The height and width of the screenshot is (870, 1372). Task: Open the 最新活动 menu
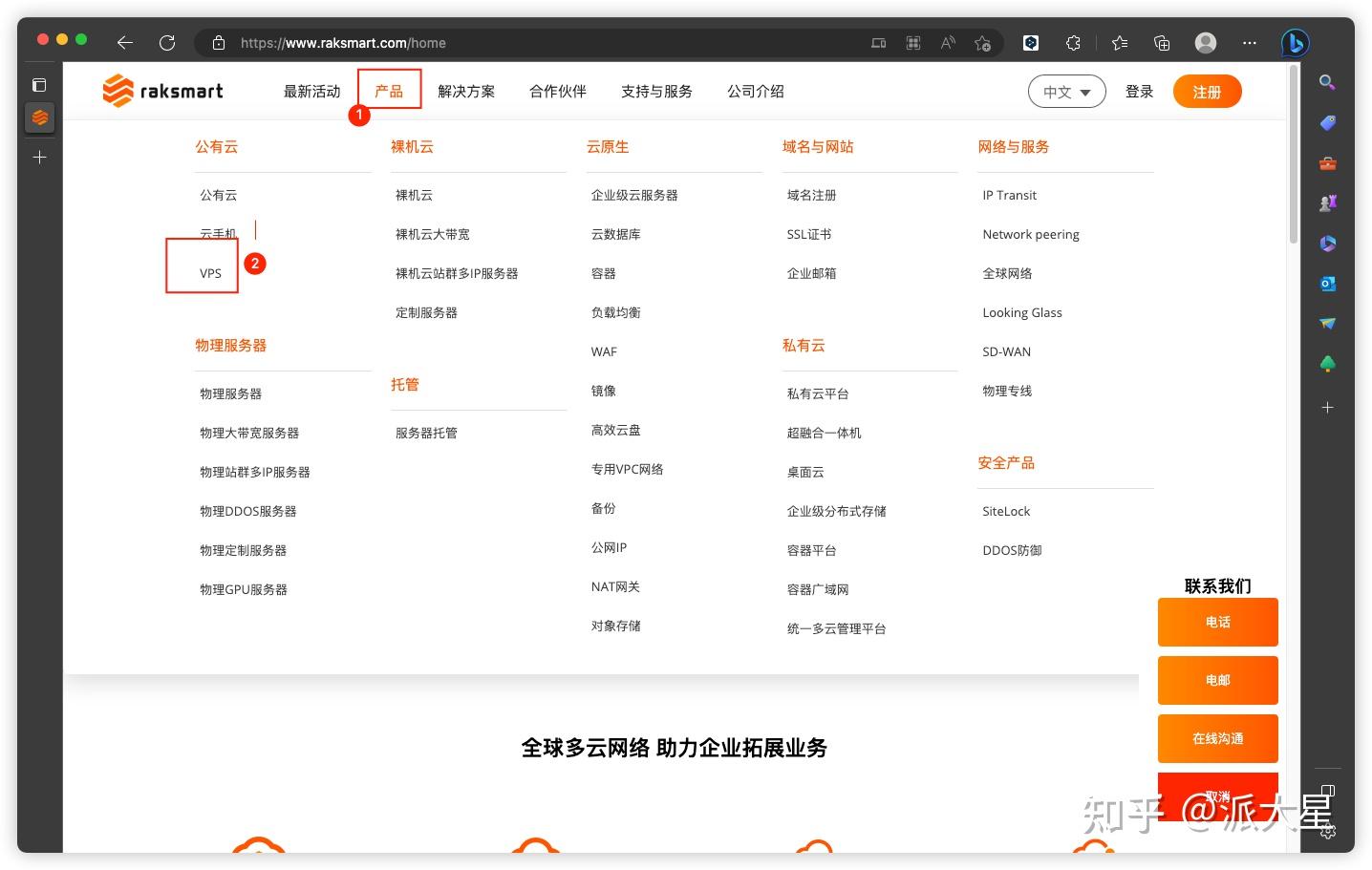pyautogui.click(x=311, y=92)
